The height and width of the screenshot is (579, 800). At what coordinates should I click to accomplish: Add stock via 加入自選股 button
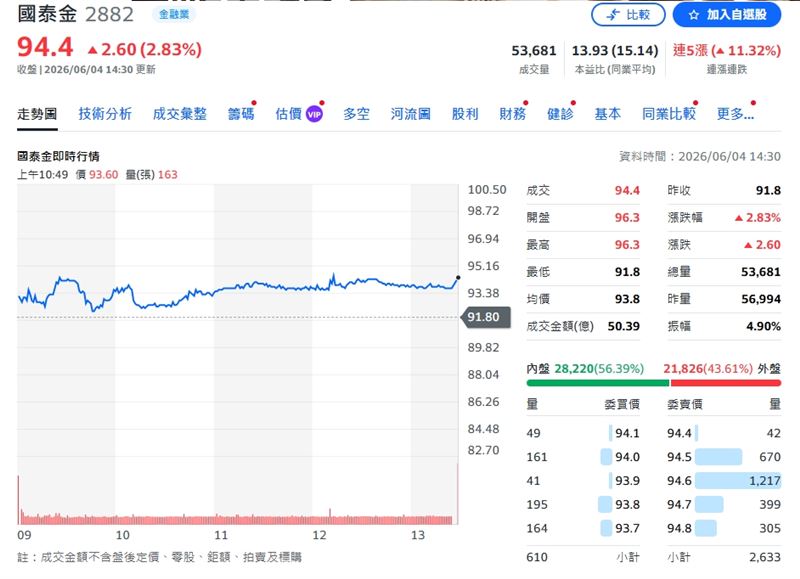(727, 15)
